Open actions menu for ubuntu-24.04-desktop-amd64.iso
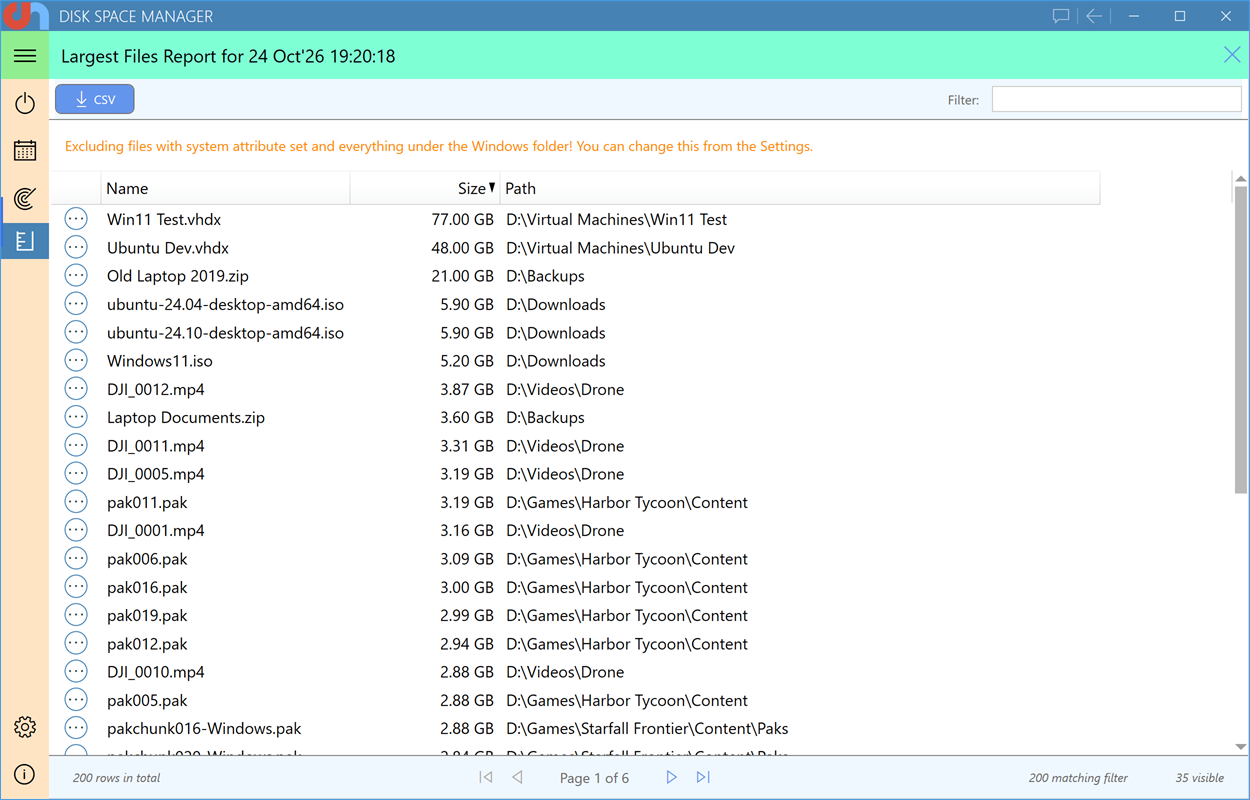Viewport: 1250px width, 800px height. 76,304
